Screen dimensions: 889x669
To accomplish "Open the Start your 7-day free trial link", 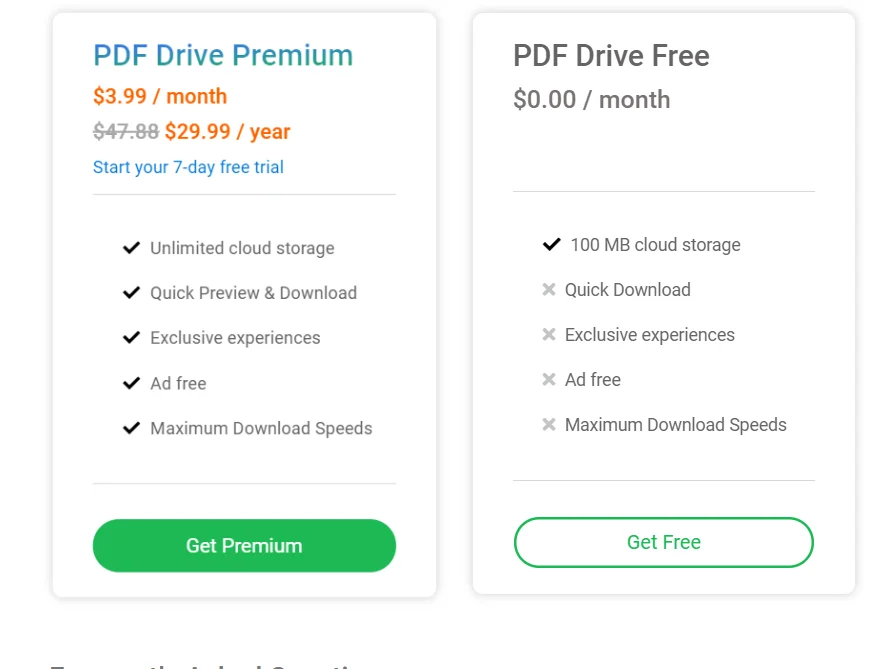I will [188, 167].
